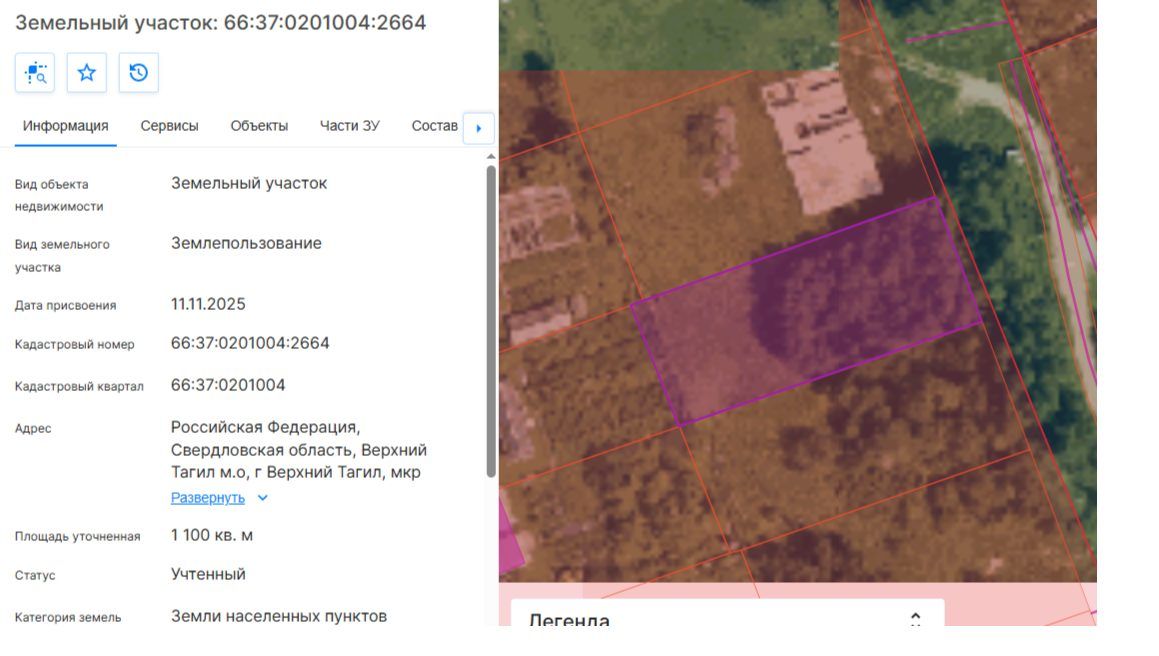1159x656 pixels.
Task: Click the Площадь уточненная label
Action: click(x=78, y=536)
